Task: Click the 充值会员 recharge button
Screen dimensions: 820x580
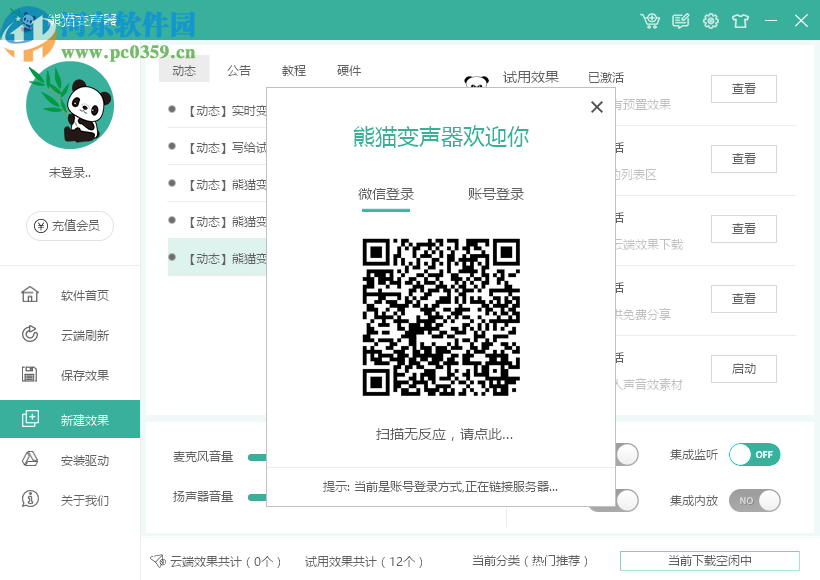Action: coord(70,226)
